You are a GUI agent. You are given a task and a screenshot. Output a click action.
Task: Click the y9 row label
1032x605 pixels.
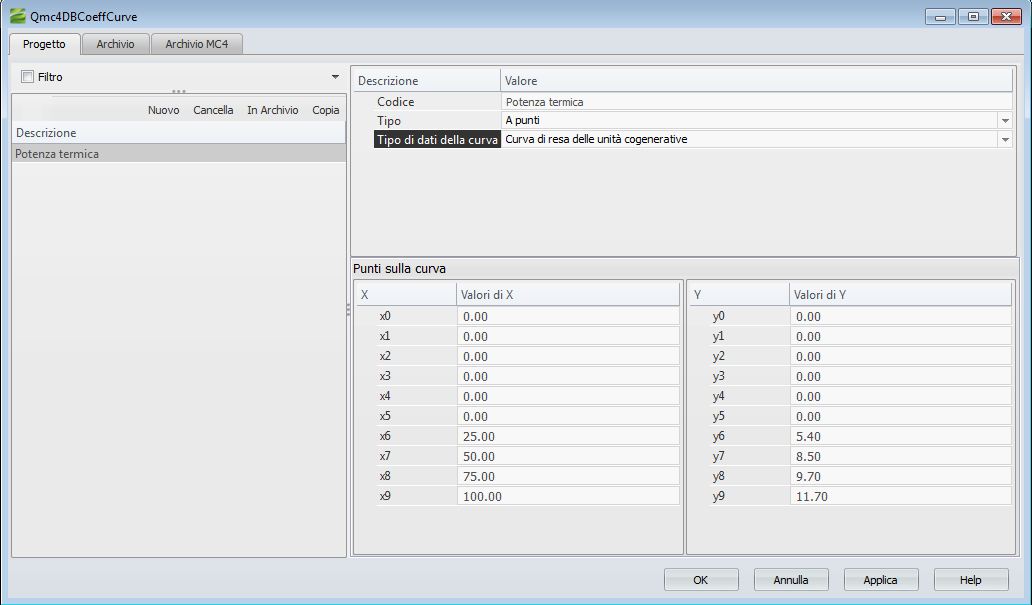pos(719,496)
